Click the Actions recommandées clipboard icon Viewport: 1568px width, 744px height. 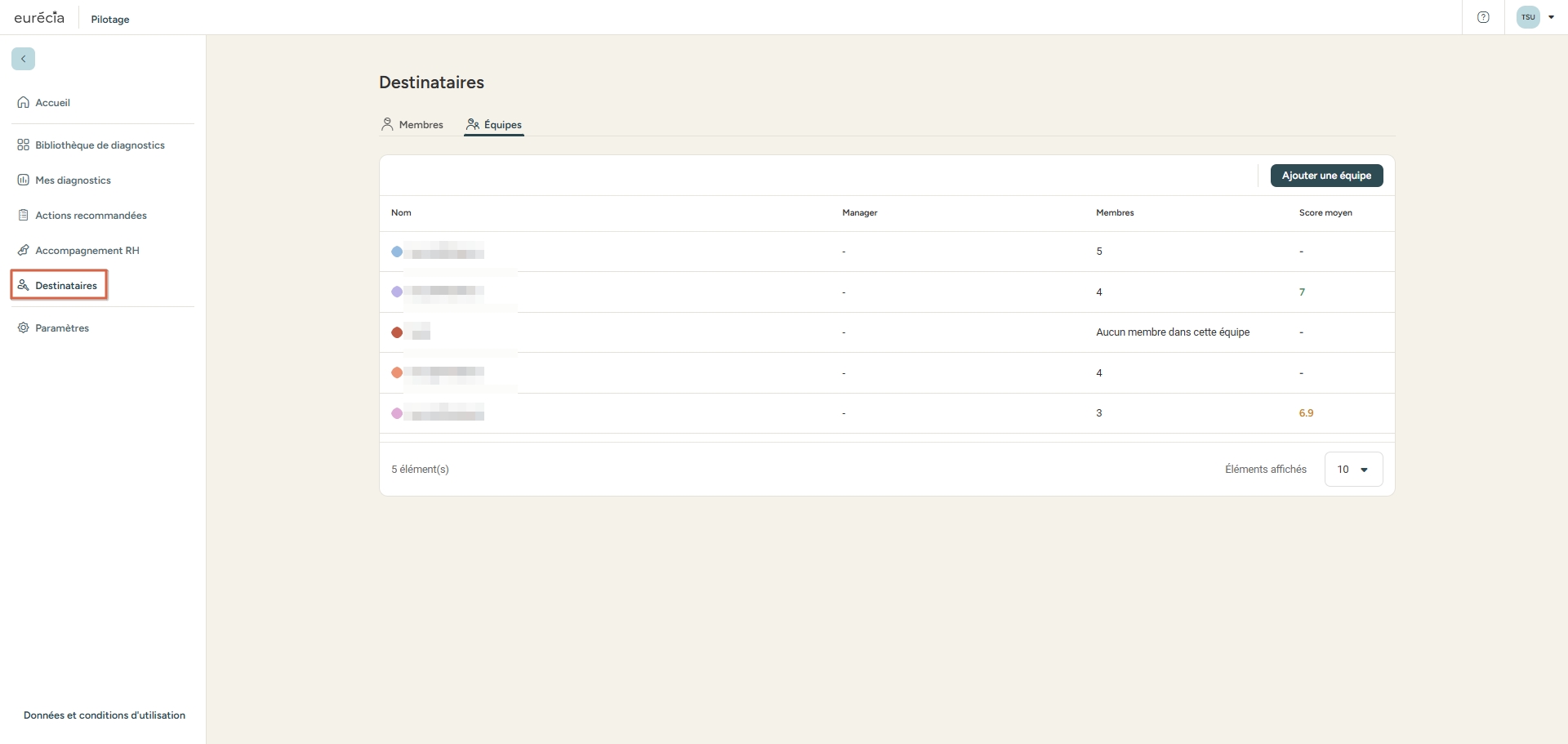pyautogui.click(x=23, y=216)
